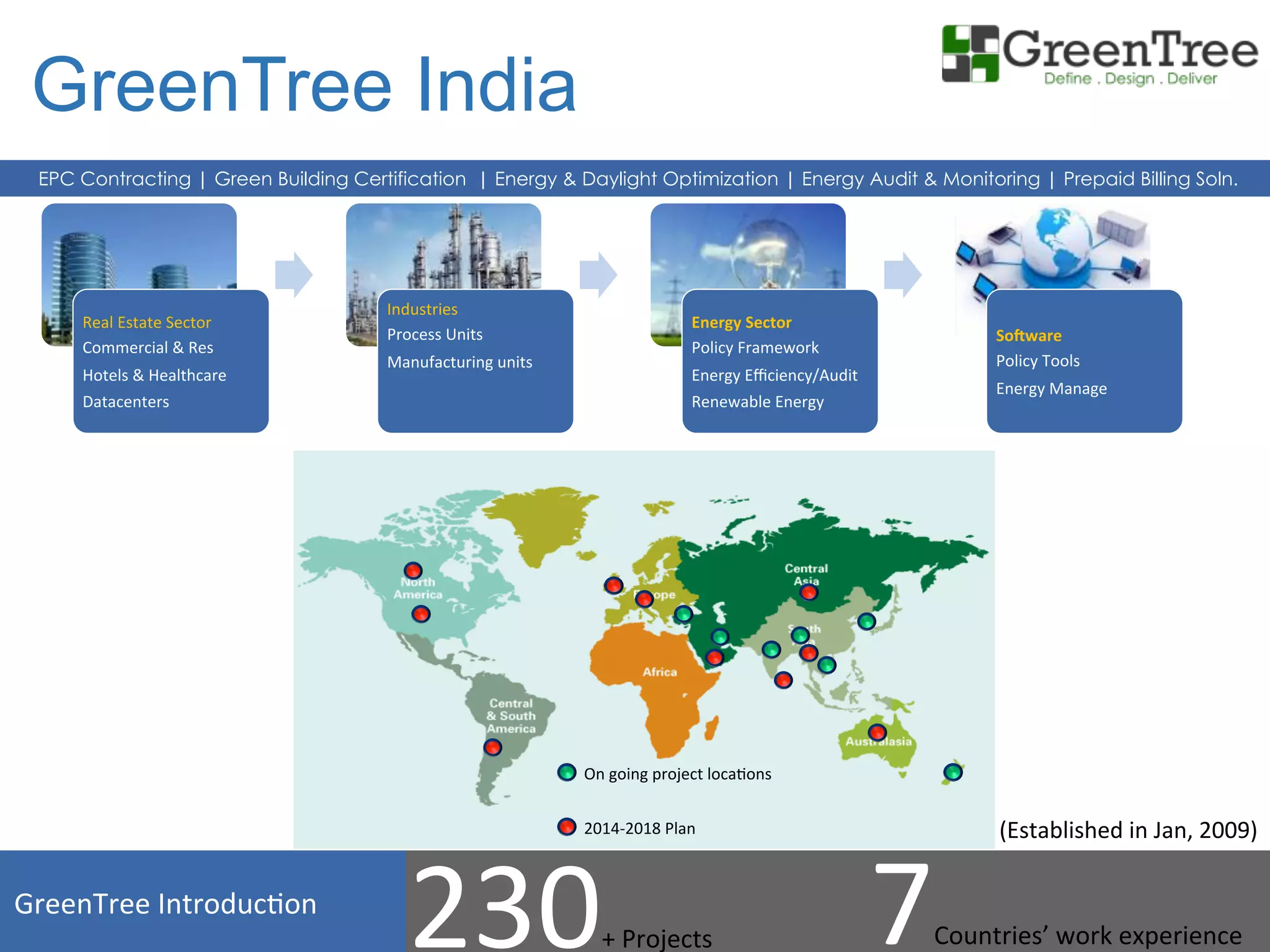The width and height of the screenshot is (1270, 952).
Task: Select Prepaid Billing Soln. in the banner
Action: [1150, 179]
